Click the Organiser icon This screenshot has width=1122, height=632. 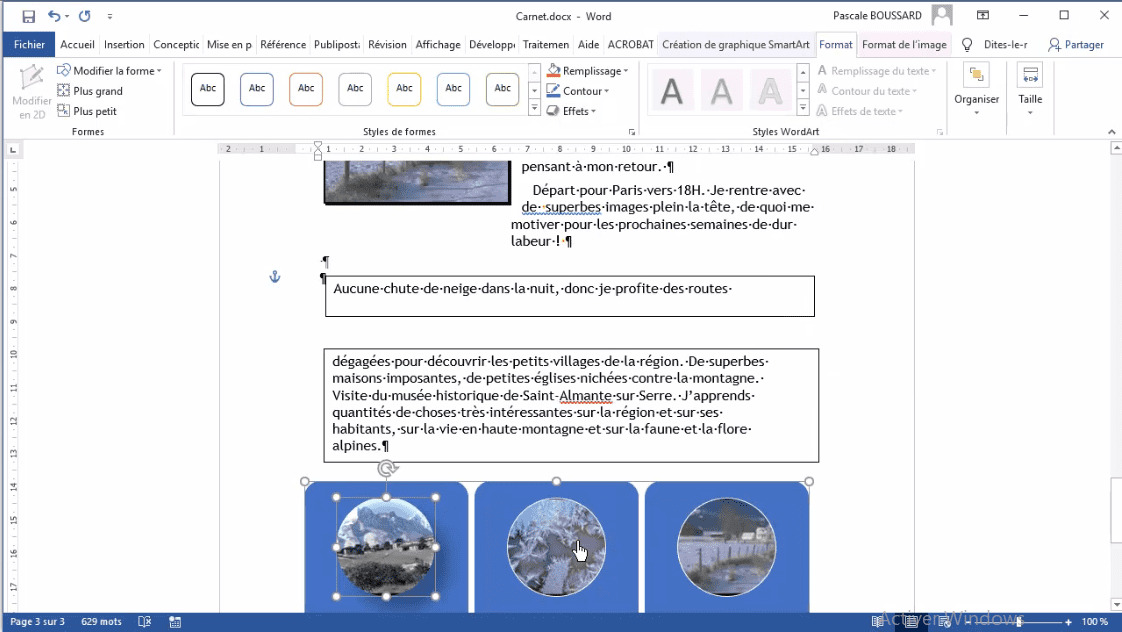[x=976, y=88]
